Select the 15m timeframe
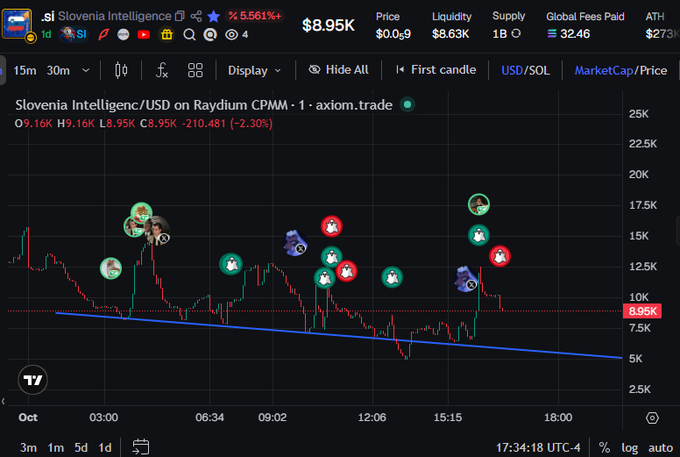 pyautogui.click(x=25, y=70)
